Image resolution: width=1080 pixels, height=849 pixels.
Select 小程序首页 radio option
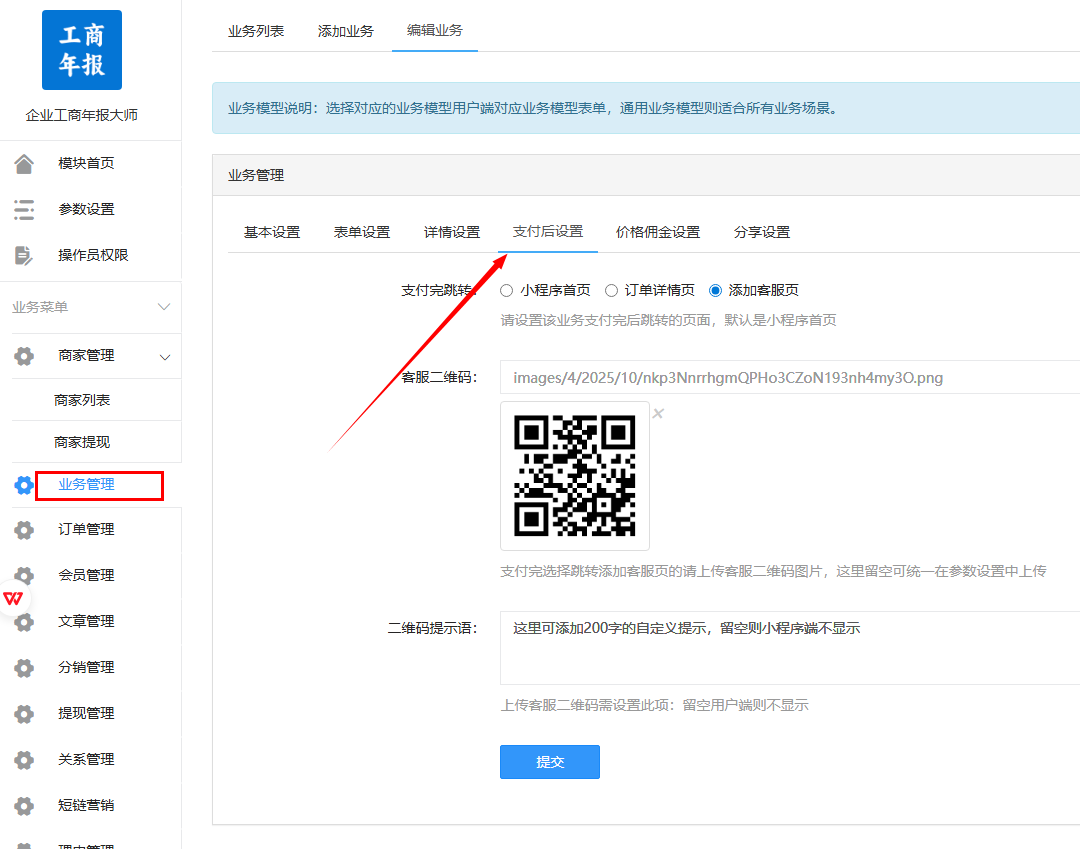pos(506,291)
